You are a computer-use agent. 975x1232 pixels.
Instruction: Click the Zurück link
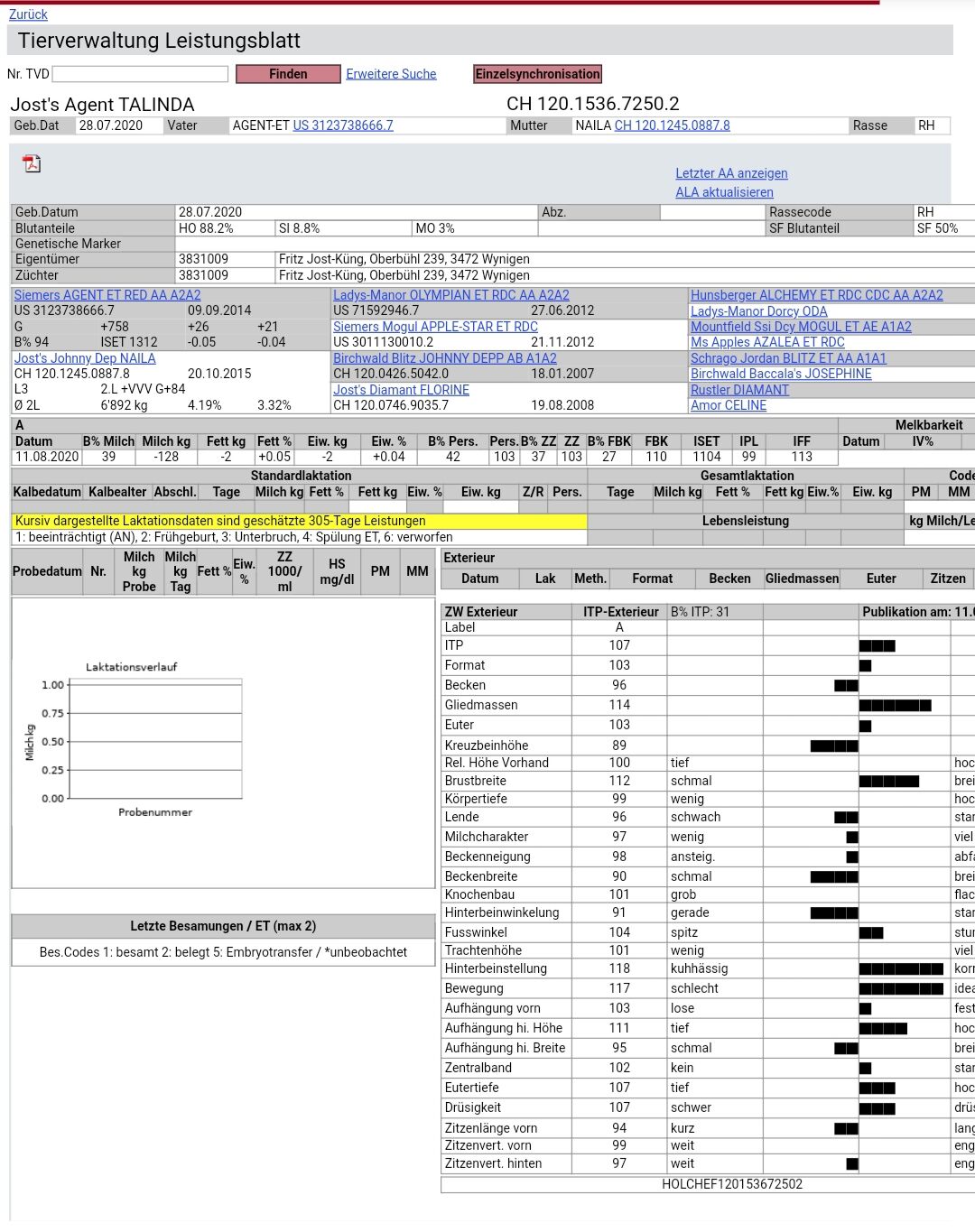pos(28,14)
